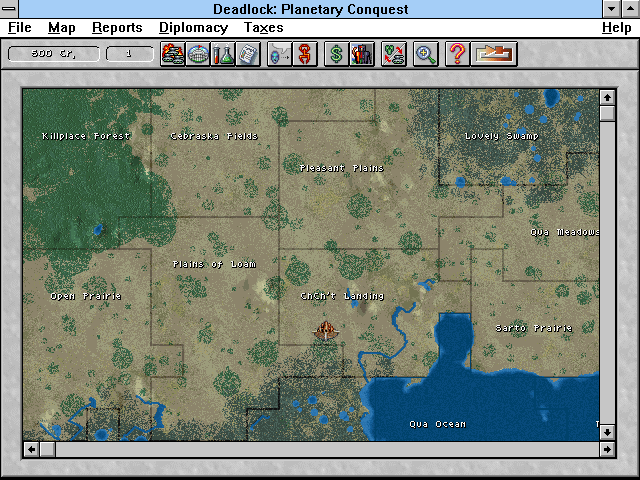Open the Diplomacy menu
The image size is (640, 480).
pyautogui.click(x=193, y=28)
